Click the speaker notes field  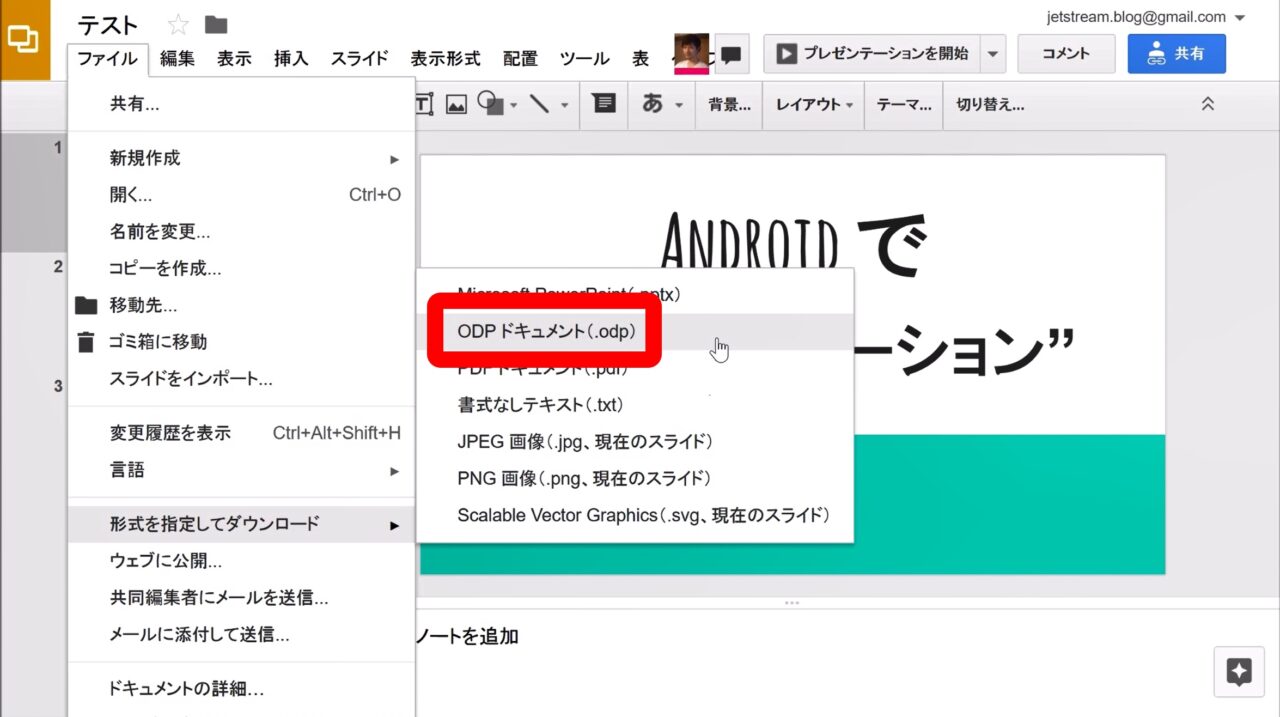point(700,637)
